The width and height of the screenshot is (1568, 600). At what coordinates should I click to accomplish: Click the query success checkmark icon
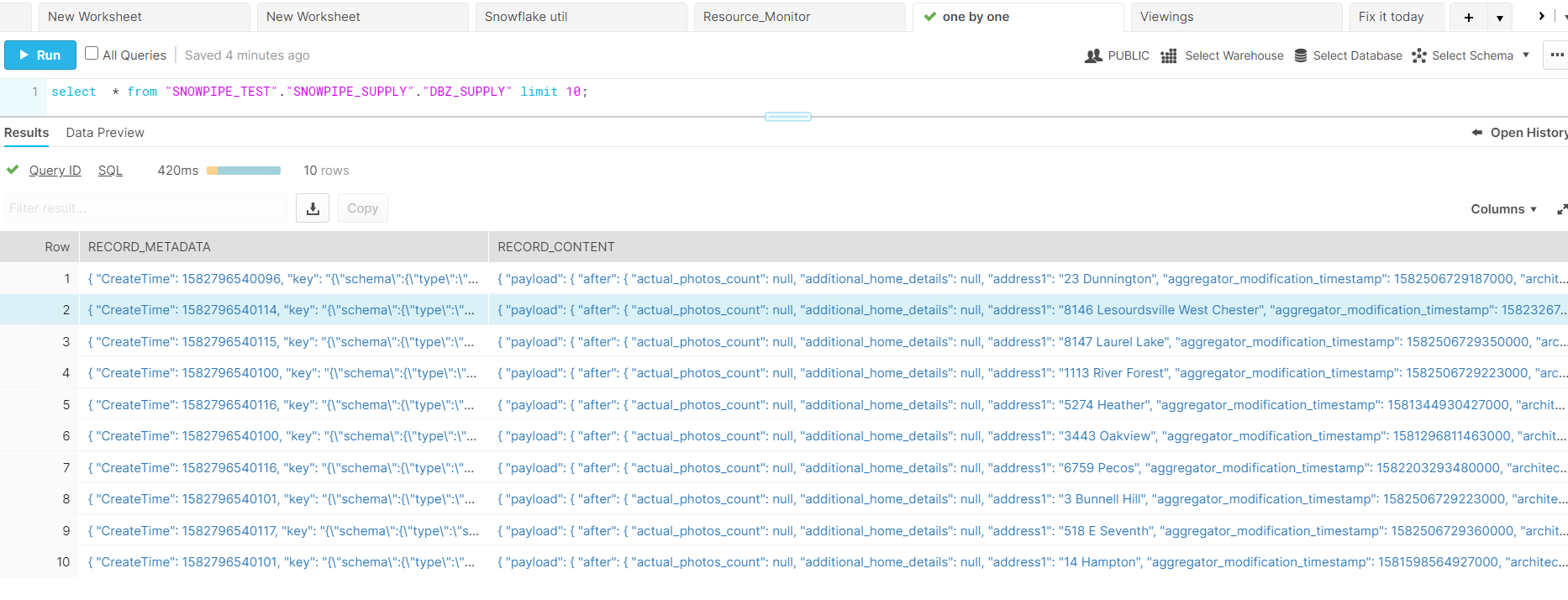pos(13,170)
